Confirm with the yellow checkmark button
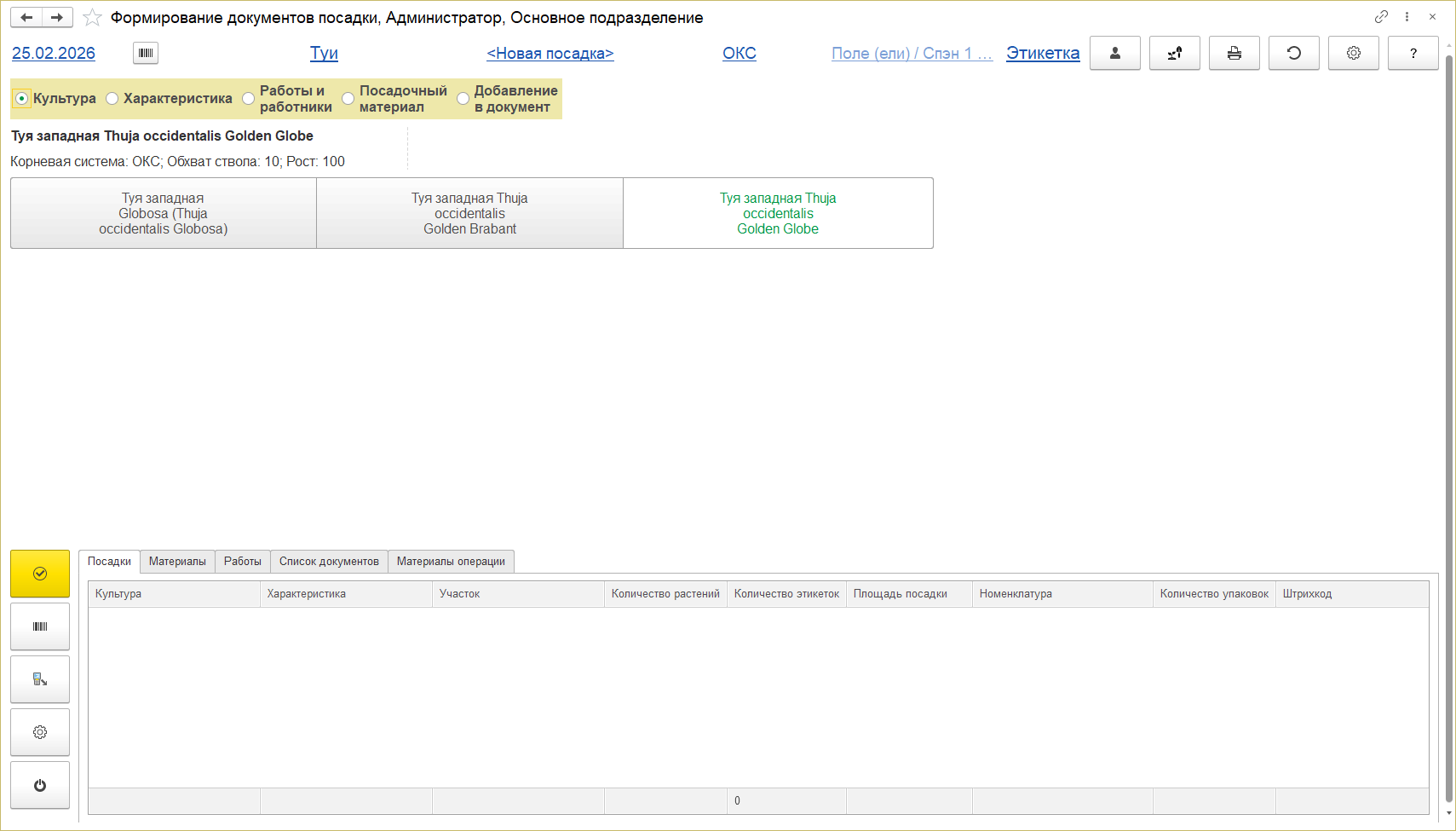Screen dimensions: 1456x831 (x=40, y=574)
